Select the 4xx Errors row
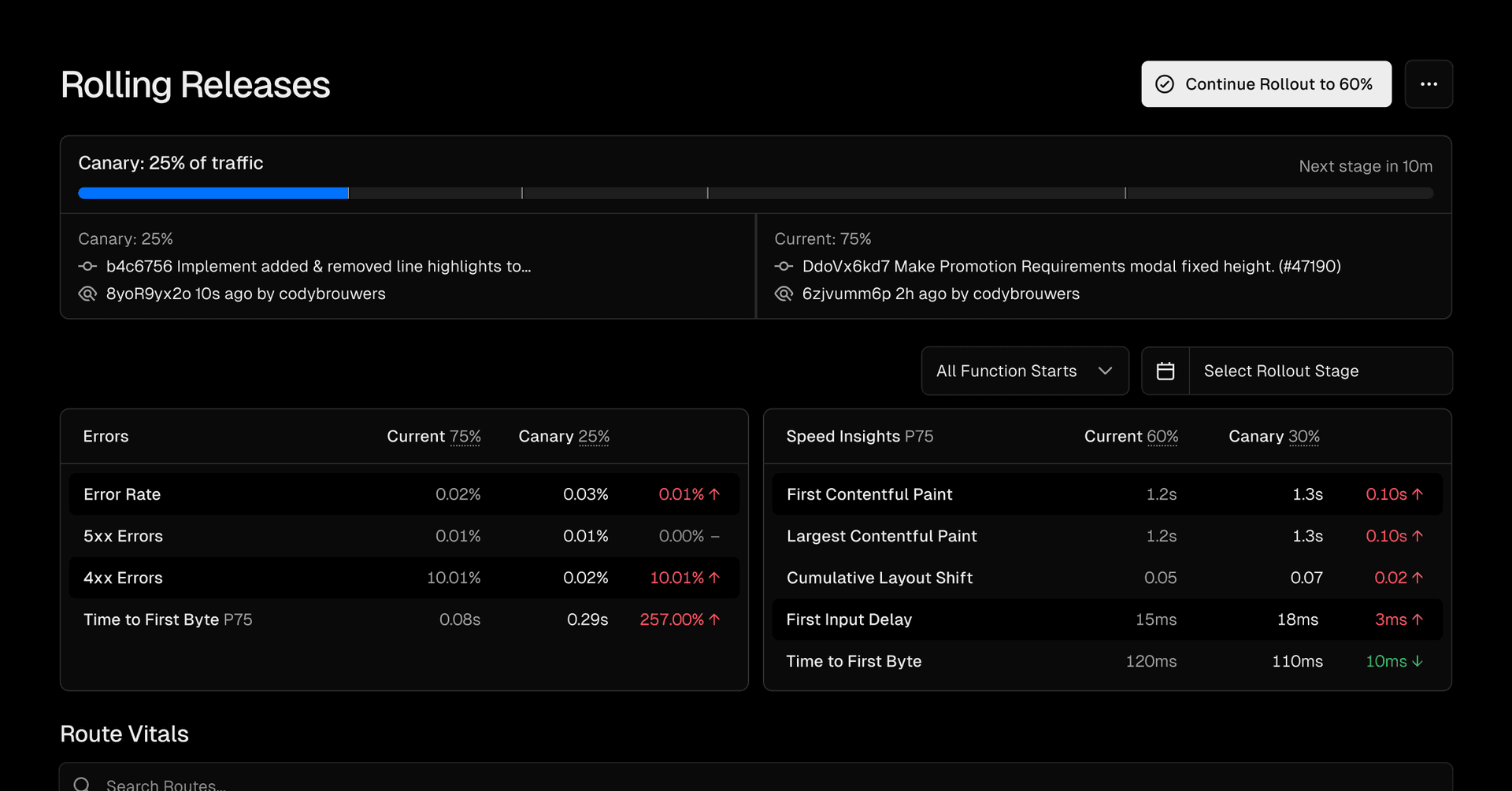Screen dimensions: 1512x791 [403, 578]
